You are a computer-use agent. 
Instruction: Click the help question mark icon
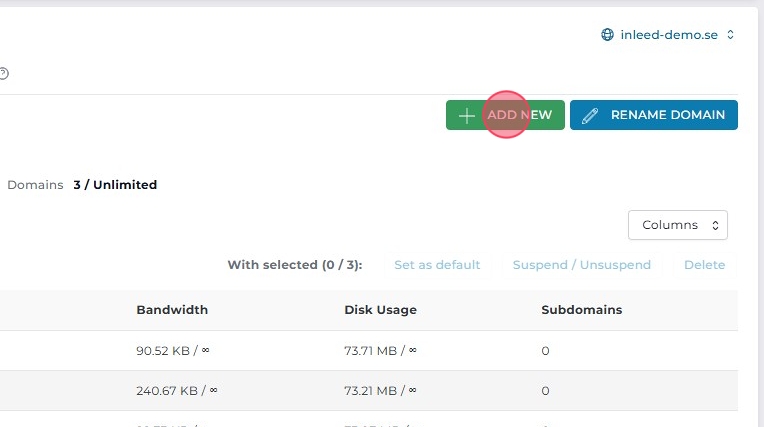click(4, 73)
